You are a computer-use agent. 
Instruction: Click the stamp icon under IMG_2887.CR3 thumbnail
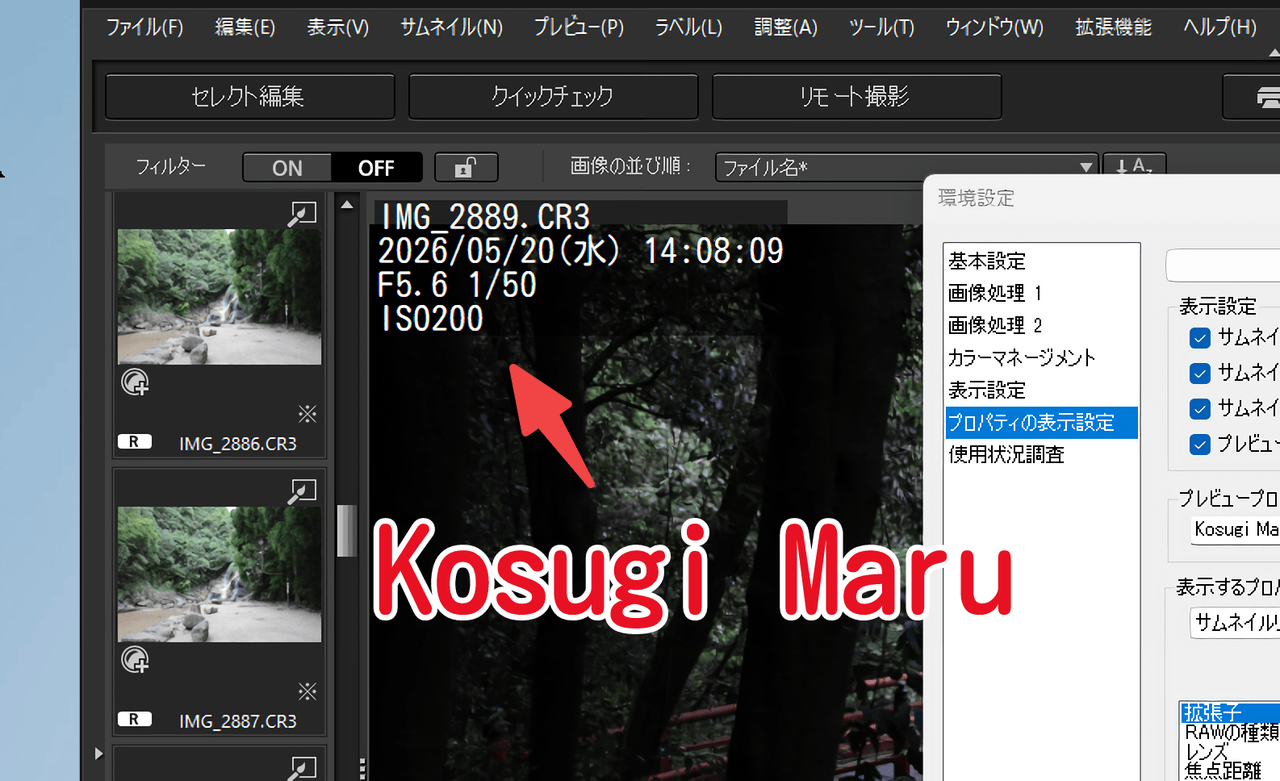134,659
